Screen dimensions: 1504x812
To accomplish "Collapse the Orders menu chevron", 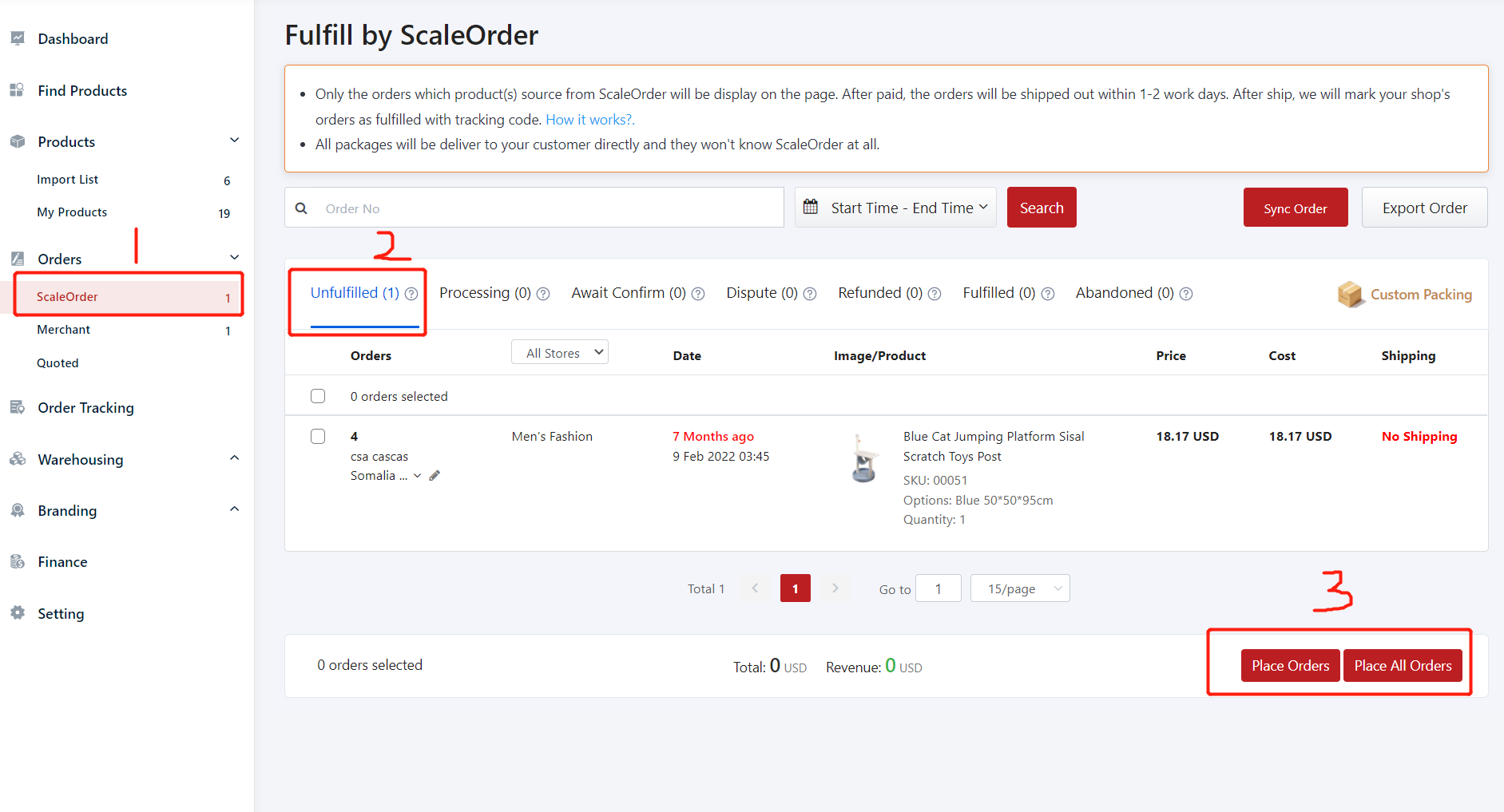I will click(x=235, y=257).
